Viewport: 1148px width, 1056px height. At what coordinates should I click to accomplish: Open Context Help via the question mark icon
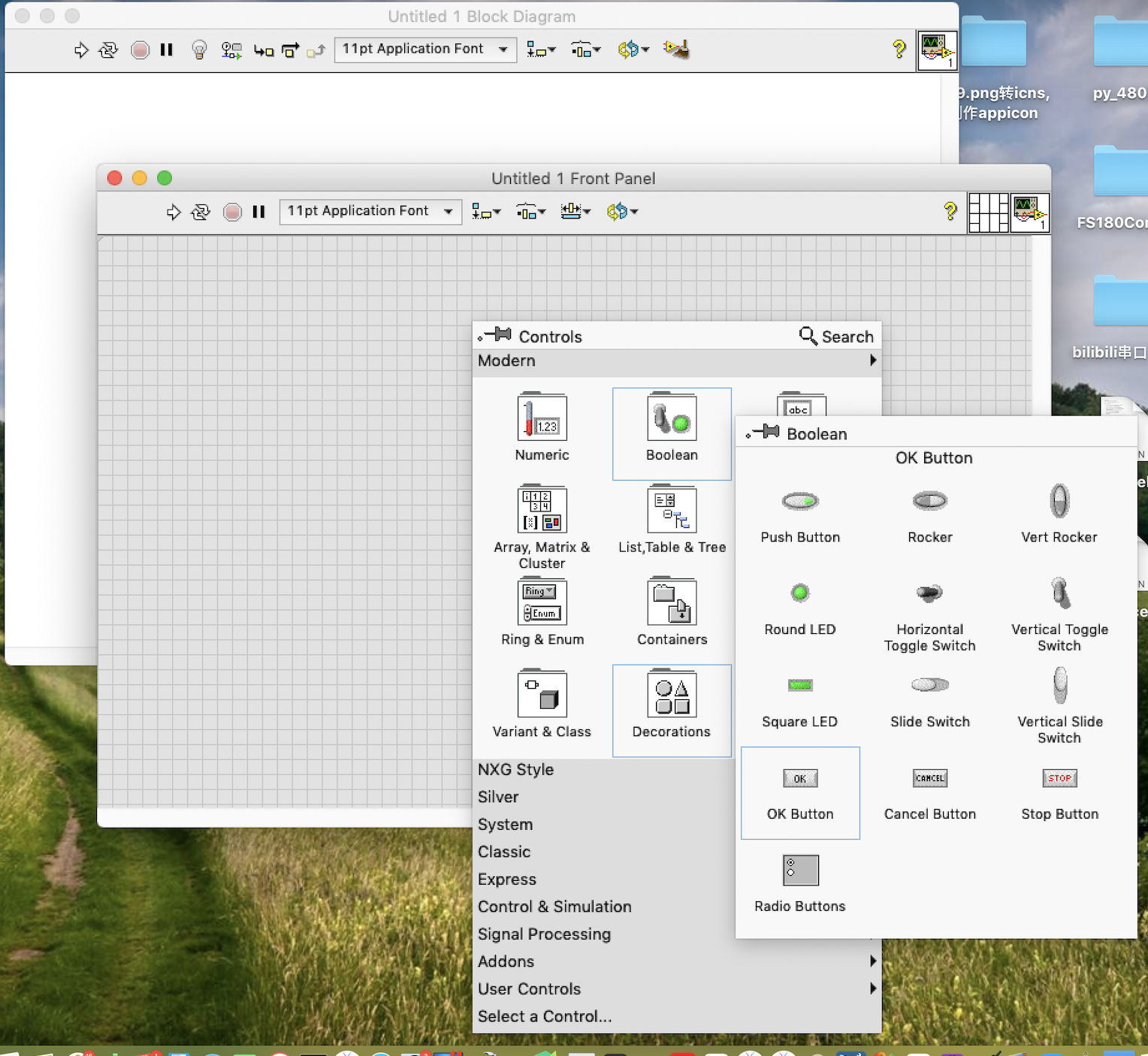[950, 211]
